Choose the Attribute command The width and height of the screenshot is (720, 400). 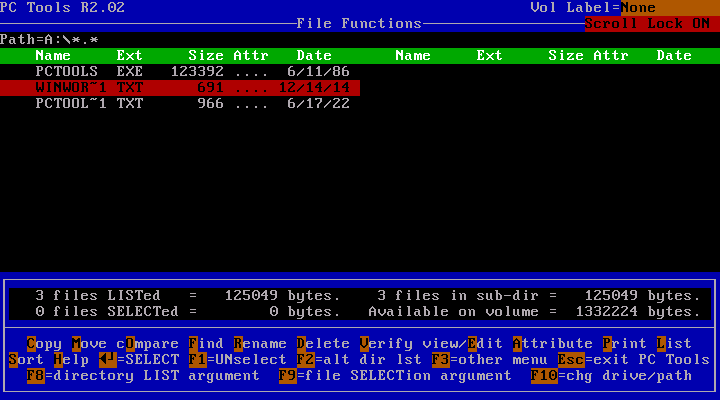click(x=553, y=344)
